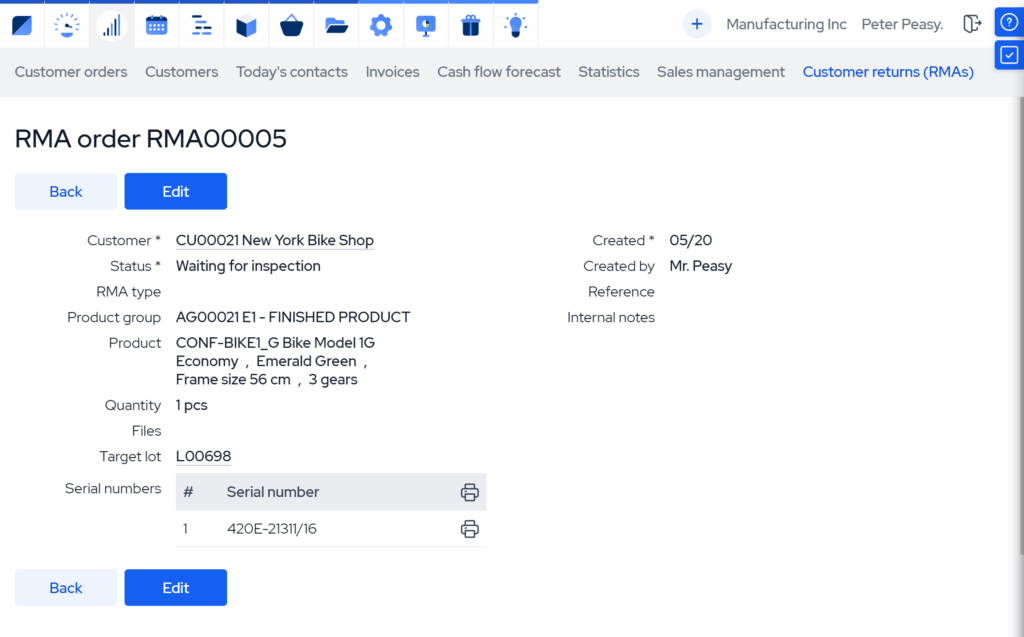1024x637 pixels.
Task: Open the CRM gauge icon
Action: (66, 24)
